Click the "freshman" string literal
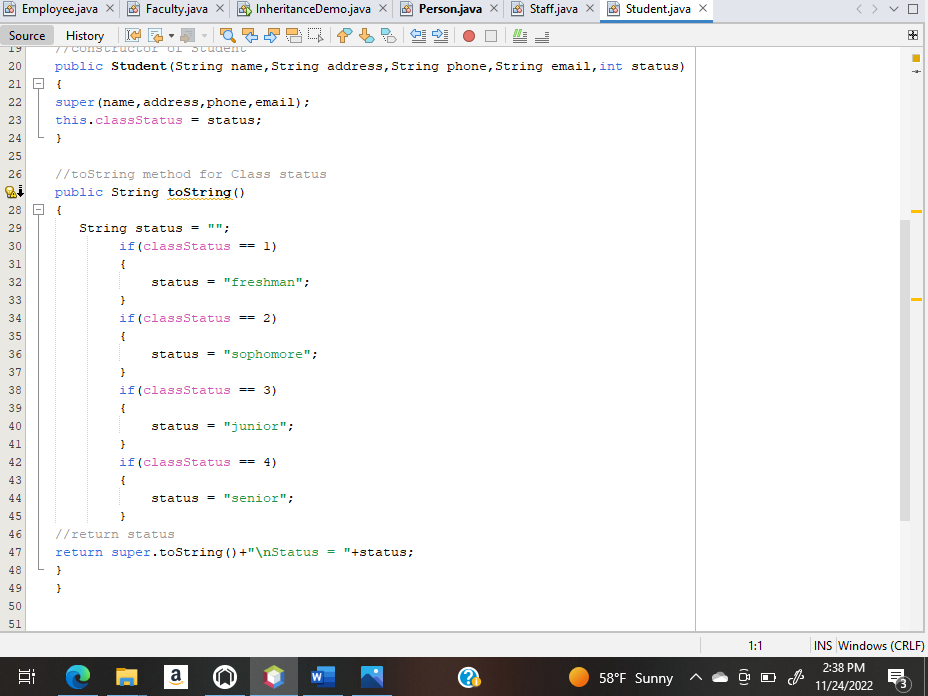Image resolution: width=928 pixels, height=696 pixels. click(x=262, y=282)
